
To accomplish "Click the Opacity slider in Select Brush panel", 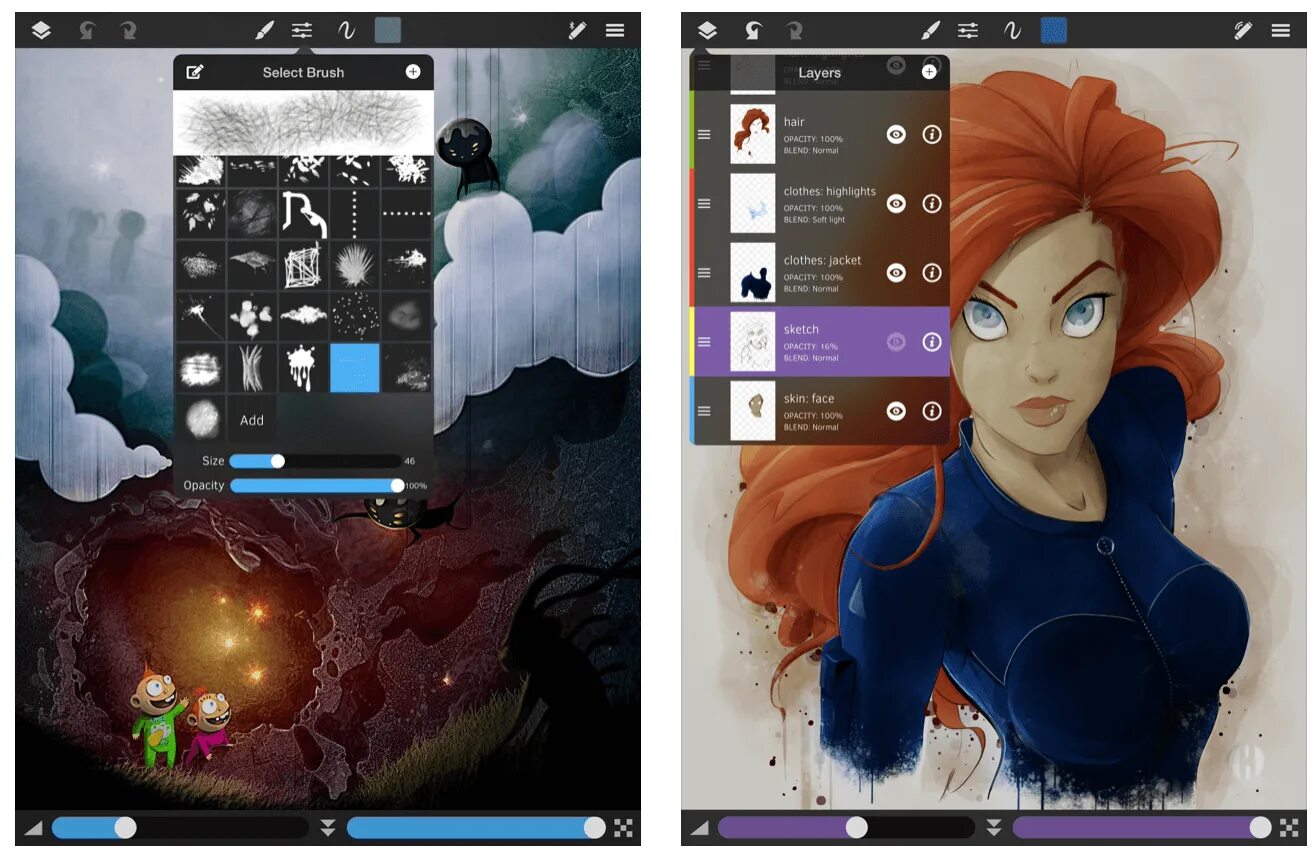I will click(x=315, y=485).
